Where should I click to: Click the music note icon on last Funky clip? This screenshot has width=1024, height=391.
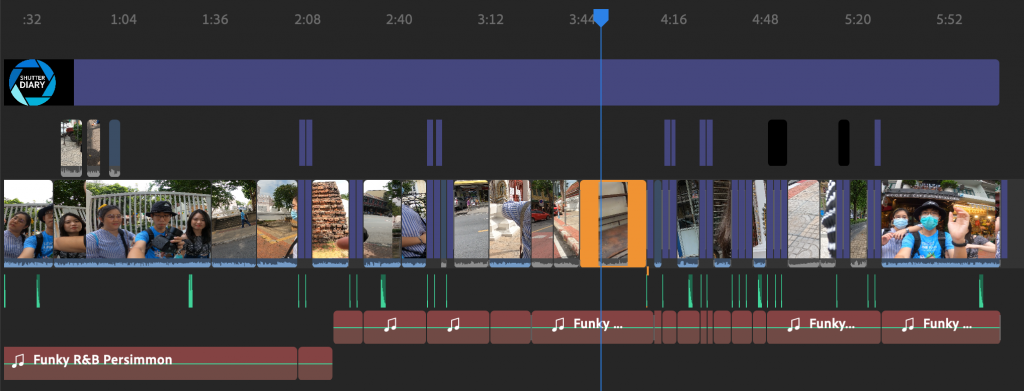tap(908, 324)
